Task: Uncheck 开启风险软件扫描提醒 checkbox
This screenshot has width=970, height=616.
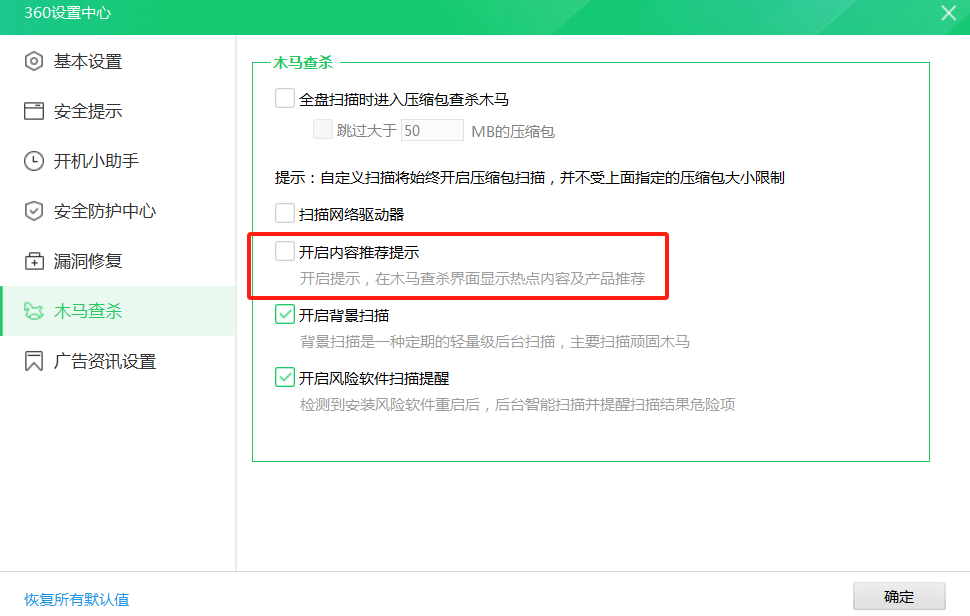Action: click(285, 377)
